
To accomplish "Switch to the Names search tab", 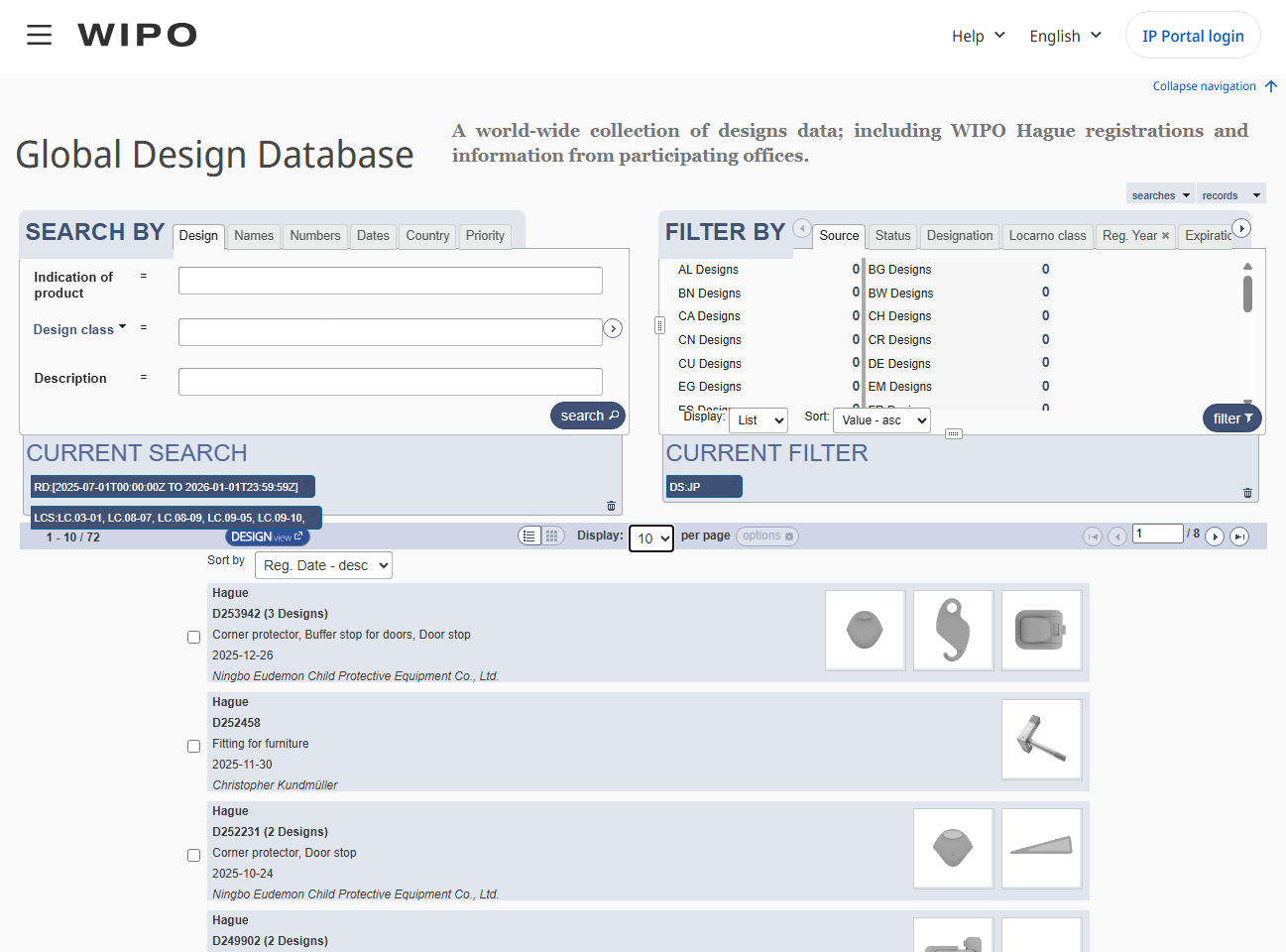I will [x=254, y=236].
